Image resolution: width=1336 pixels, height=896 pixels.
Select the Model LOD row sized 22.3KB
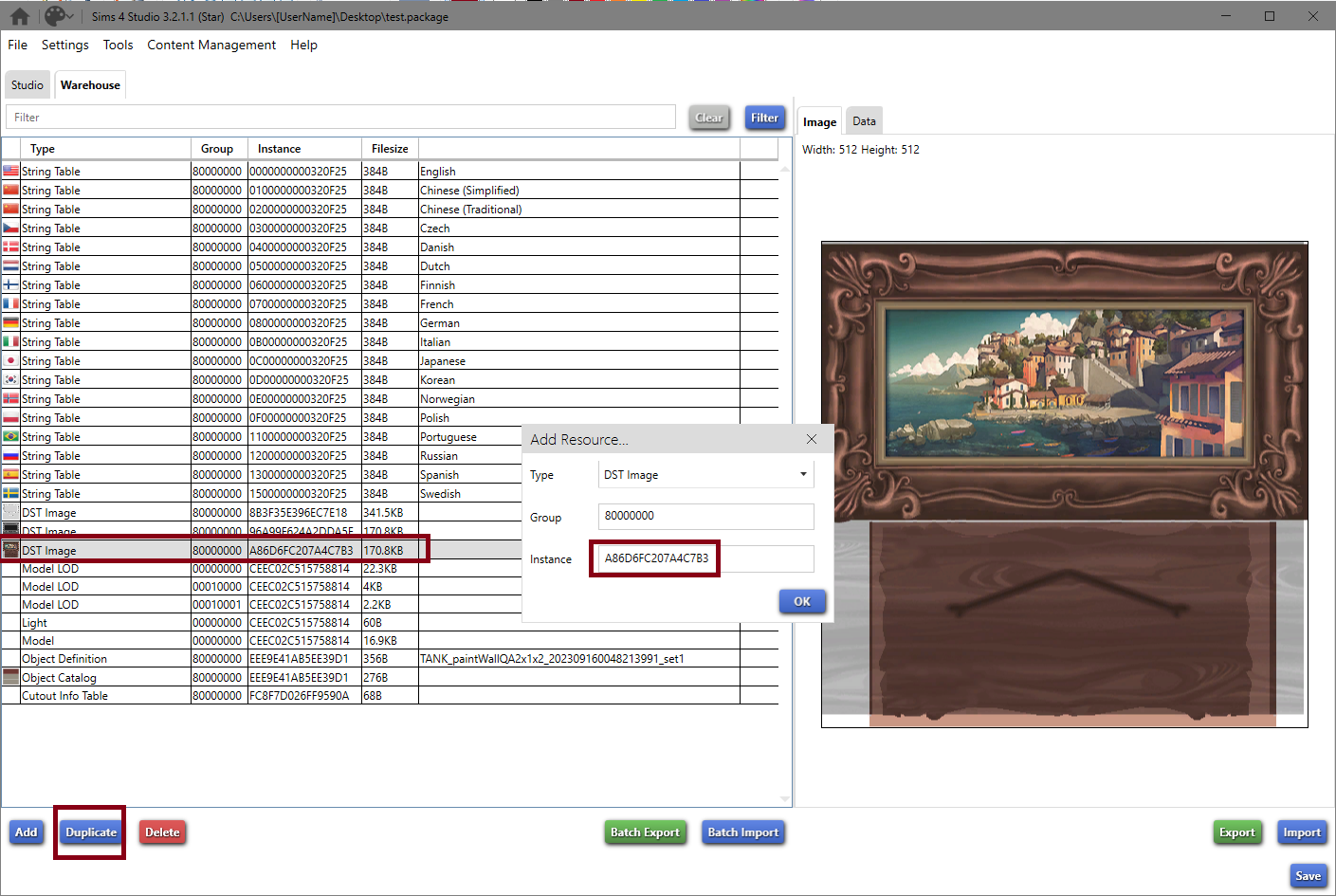click(390, 569)
